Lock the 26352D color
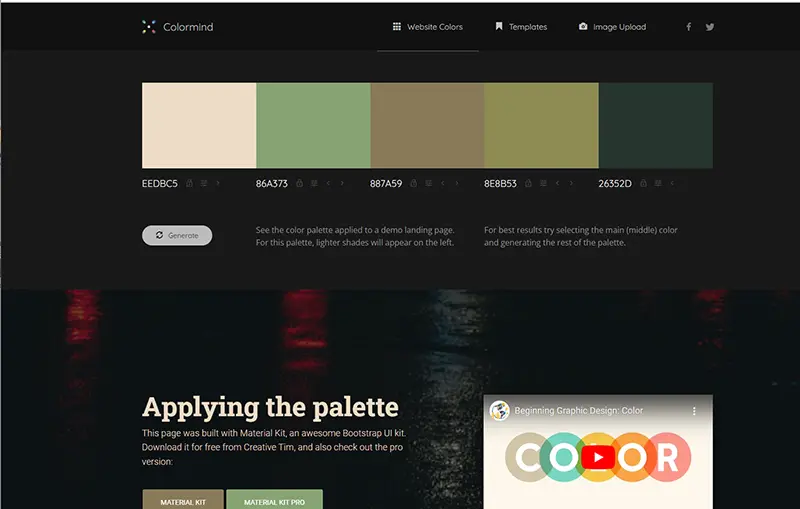The image size is (800, 509). point(643,183)
